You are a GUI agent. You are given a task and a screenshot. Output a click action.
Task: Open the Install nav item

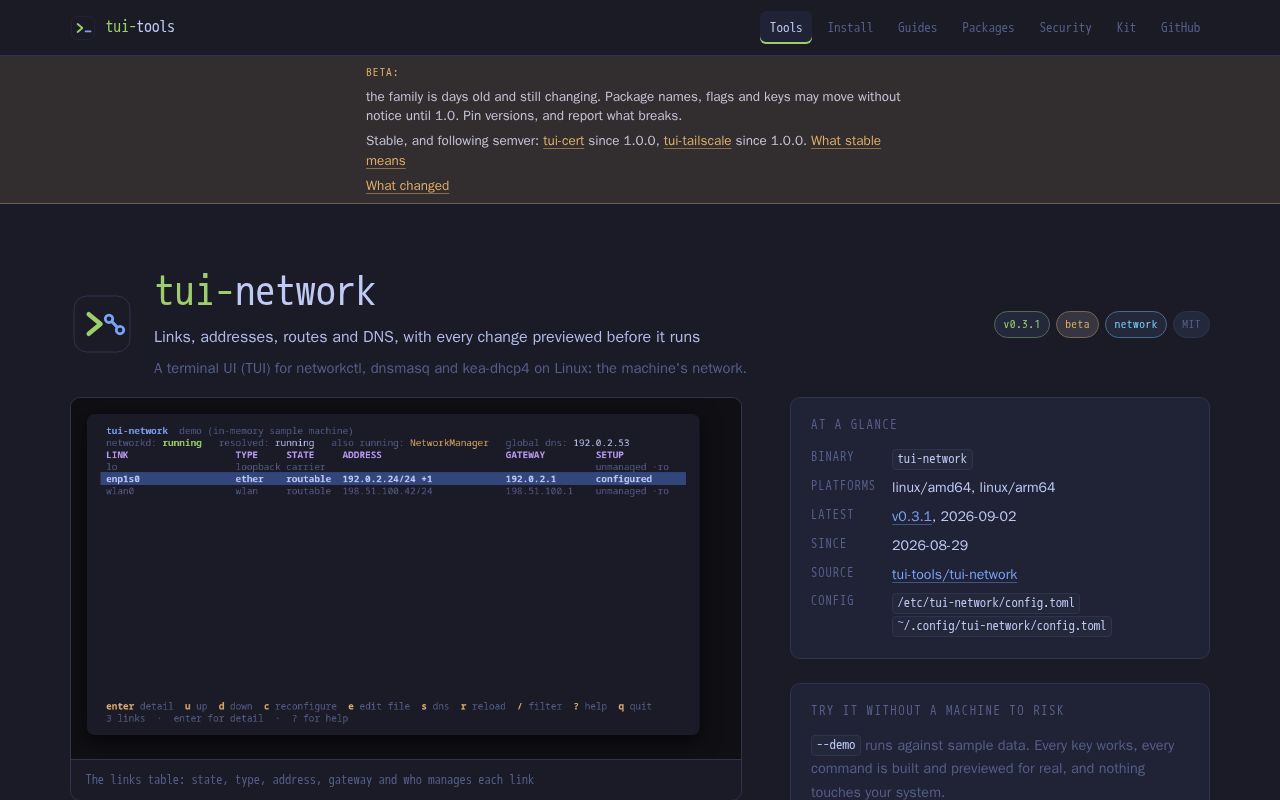[x=850, y=28]
